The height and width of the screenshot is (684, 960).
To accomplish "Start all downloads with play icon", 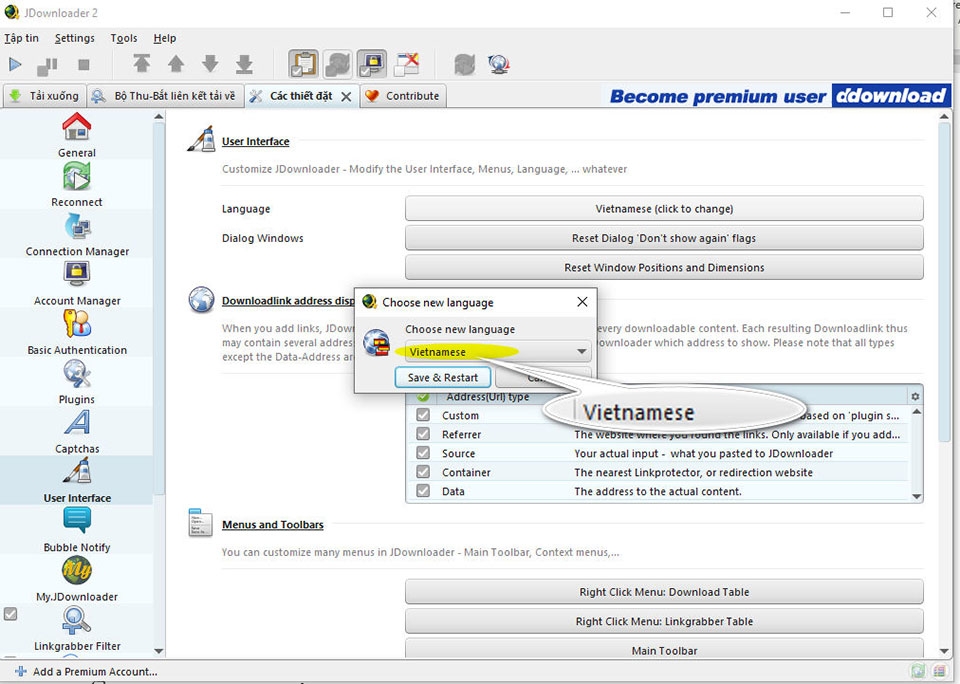I will (15, 64).
